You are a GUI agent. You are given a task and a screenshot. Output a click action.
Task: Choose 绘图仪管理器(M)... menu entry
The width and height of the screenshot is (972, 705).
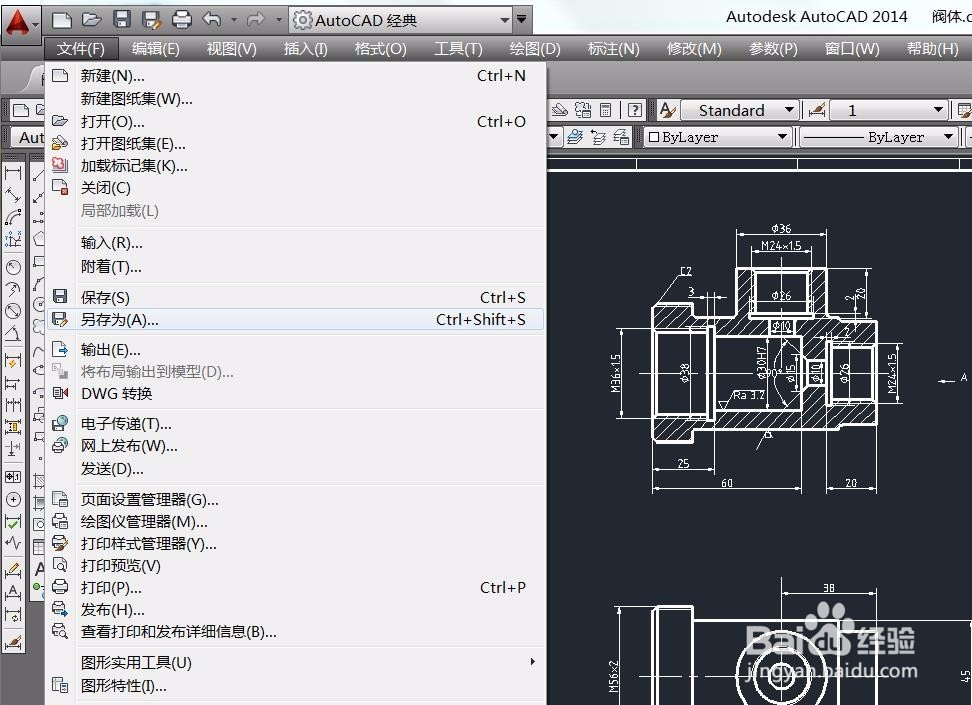pyautogui.click(x=295, y=522)
